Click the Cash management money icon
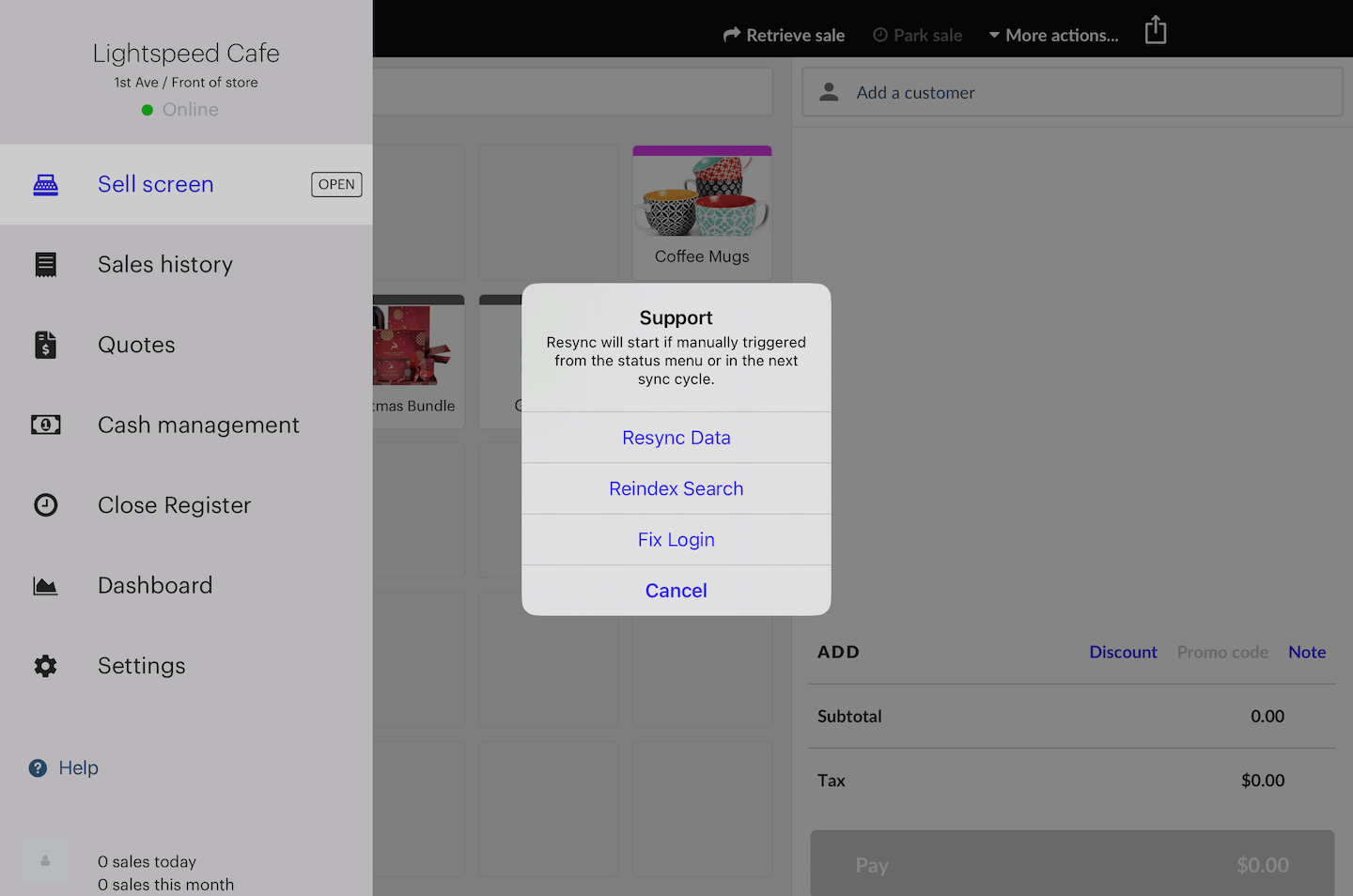Image resolution: width=1353 pixels, height=896 pixels. click(x=46, y=425)
